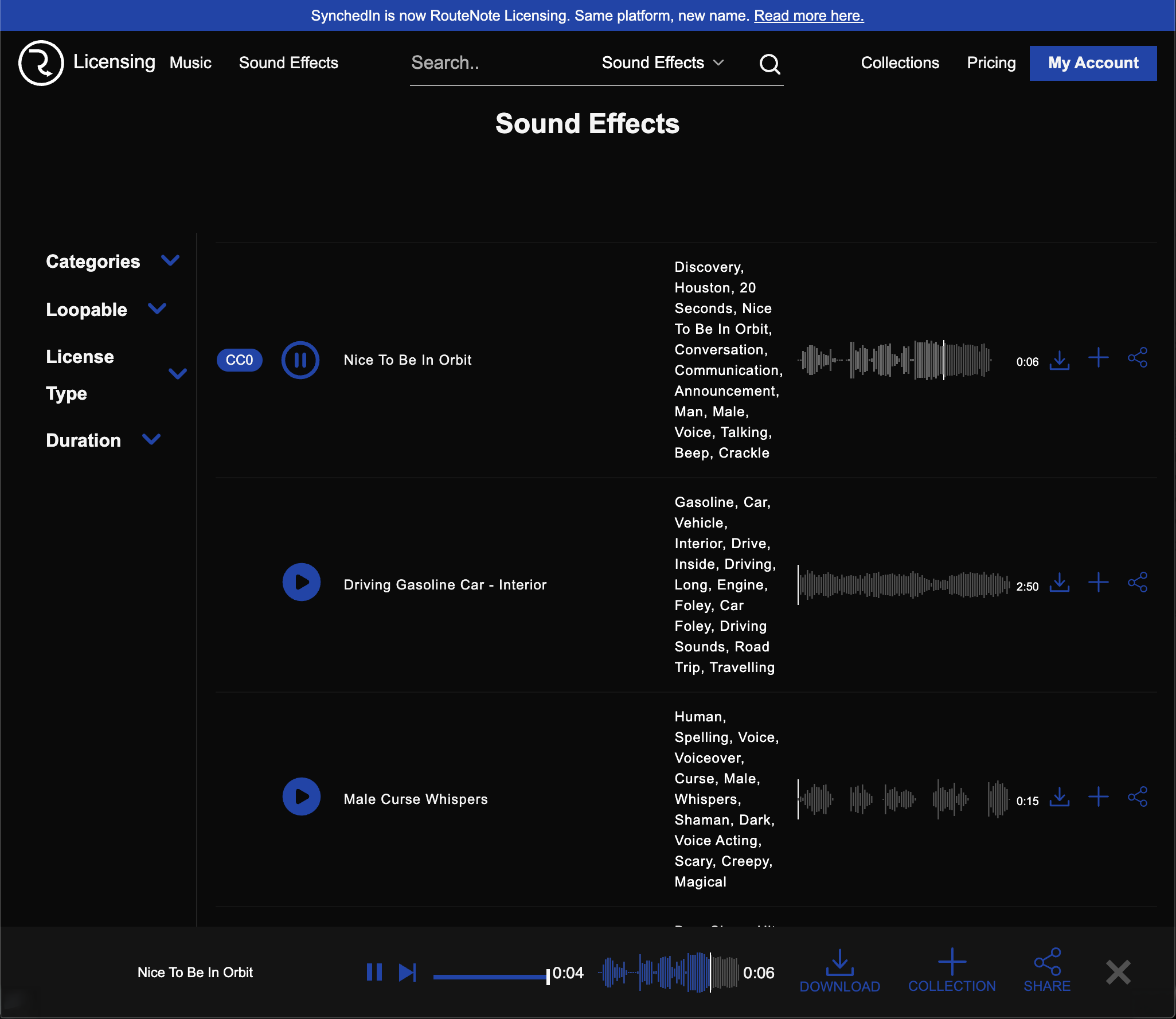Viewport: 1176px width, 1019px height.
Task: Expand the Loopable filter
Action: click(157, 309)
